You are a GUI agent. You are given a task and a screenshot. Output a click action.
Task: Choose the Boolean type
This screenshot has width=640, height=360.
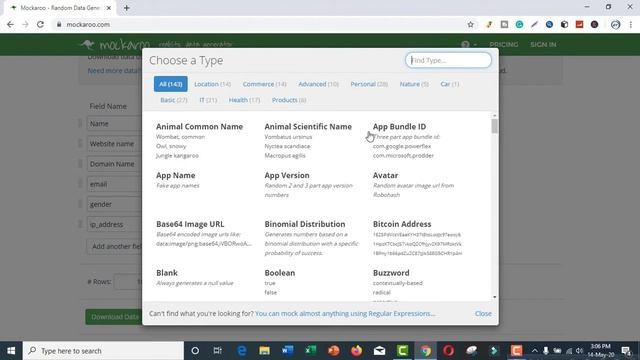(280, 273)
